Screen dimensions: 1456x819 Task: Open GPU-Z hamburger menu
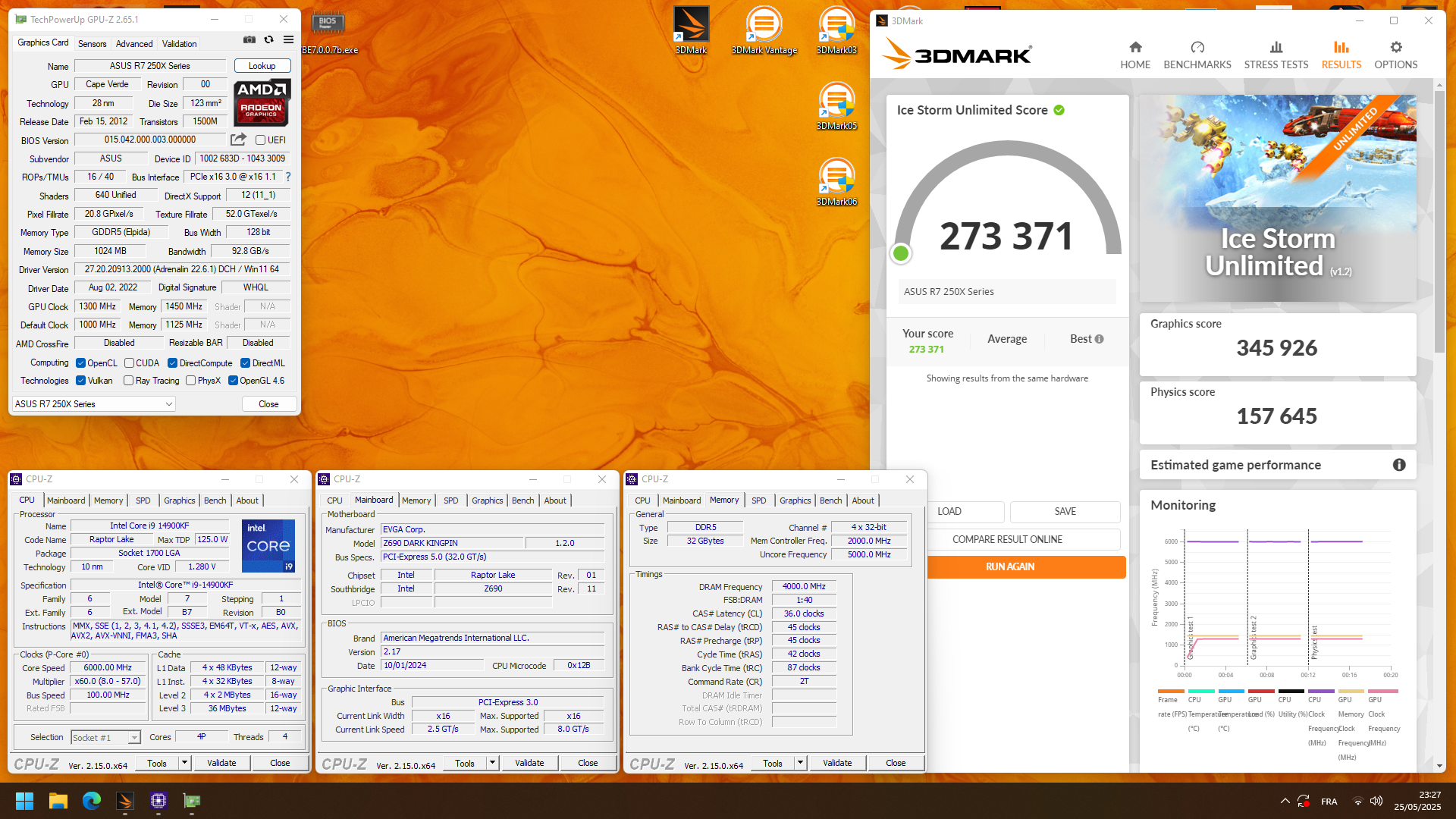click(288, 40)
